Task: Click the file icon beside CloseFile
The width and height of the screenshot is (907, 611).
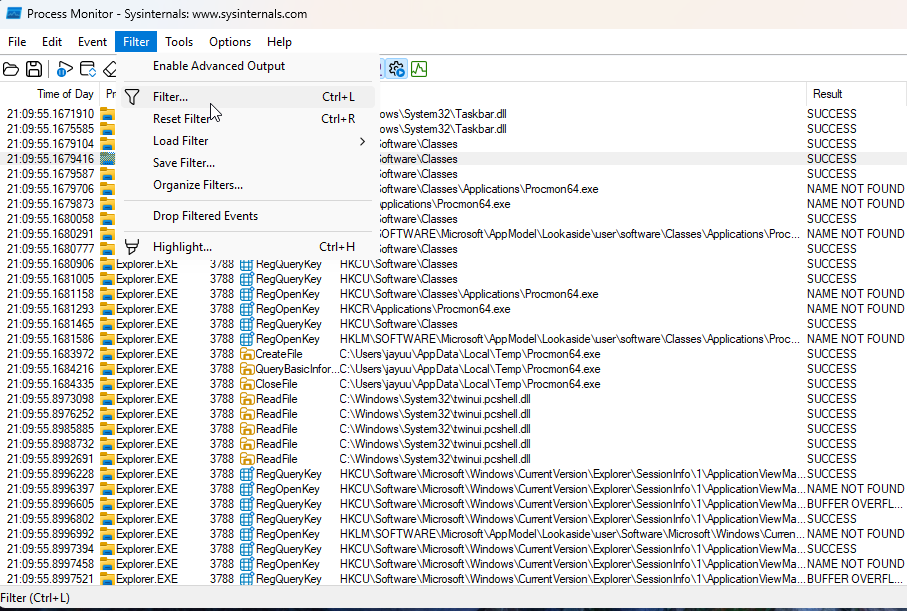Action: click(x=247, y=384)
